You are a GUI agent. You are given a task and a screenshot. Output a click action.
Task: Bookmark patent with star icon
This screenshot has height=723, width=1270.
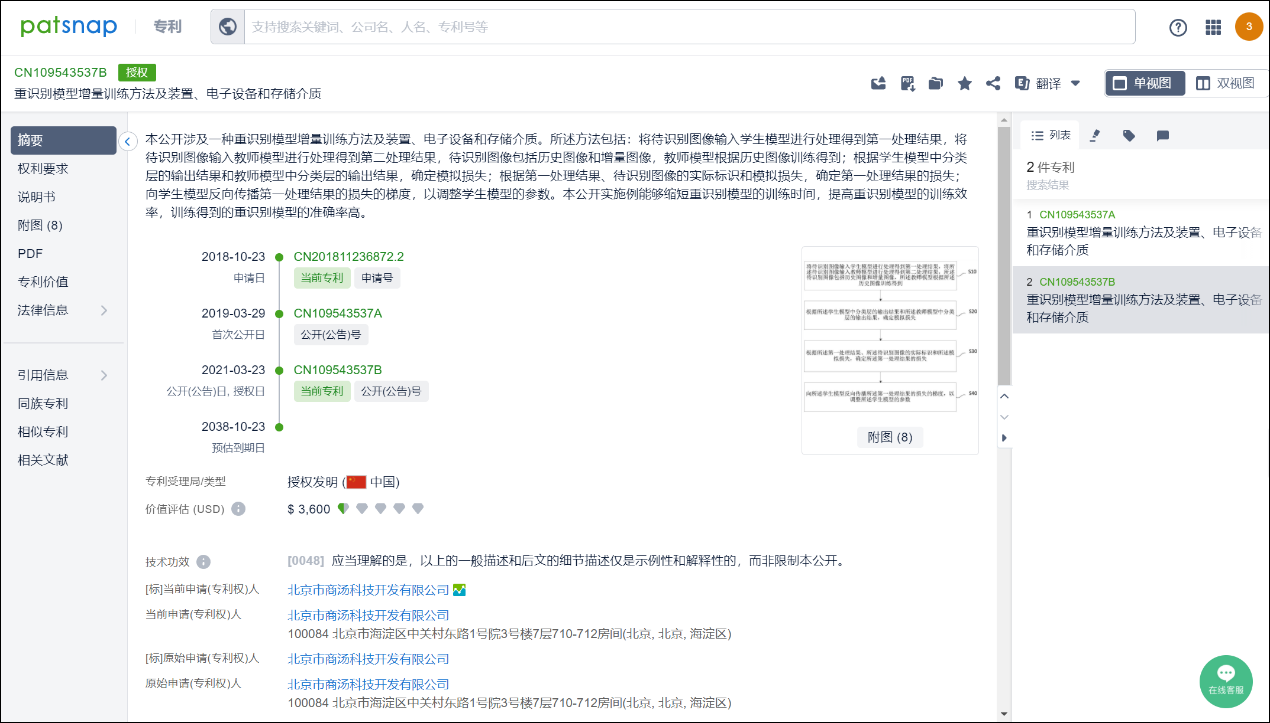pyautogui.click(x=965, y=83)
